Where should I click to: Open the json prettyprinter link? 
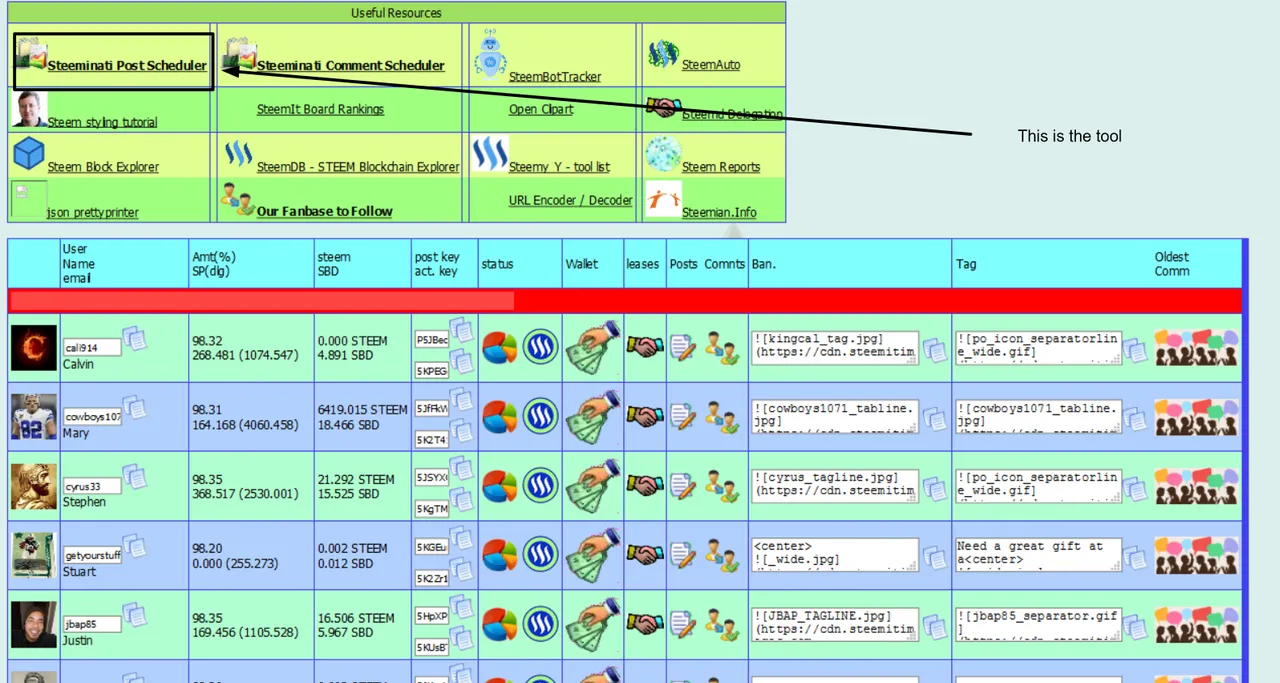coord(93,212)
